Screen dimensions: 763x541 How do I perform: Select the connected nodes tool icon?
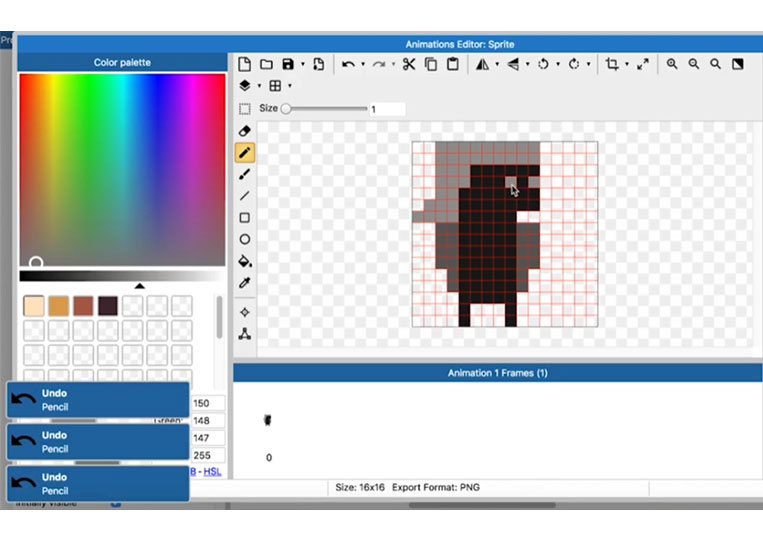tap(245, 334)
